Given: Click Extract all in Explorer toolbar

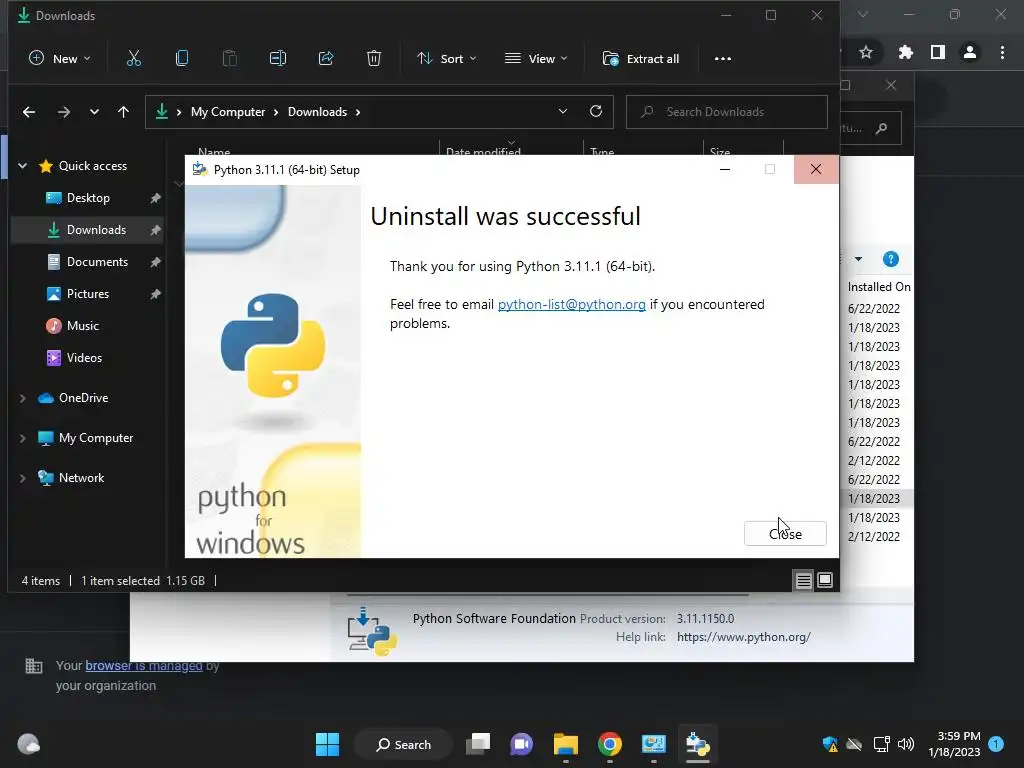Looking at the screenshot, I should (x=641, y=58).
